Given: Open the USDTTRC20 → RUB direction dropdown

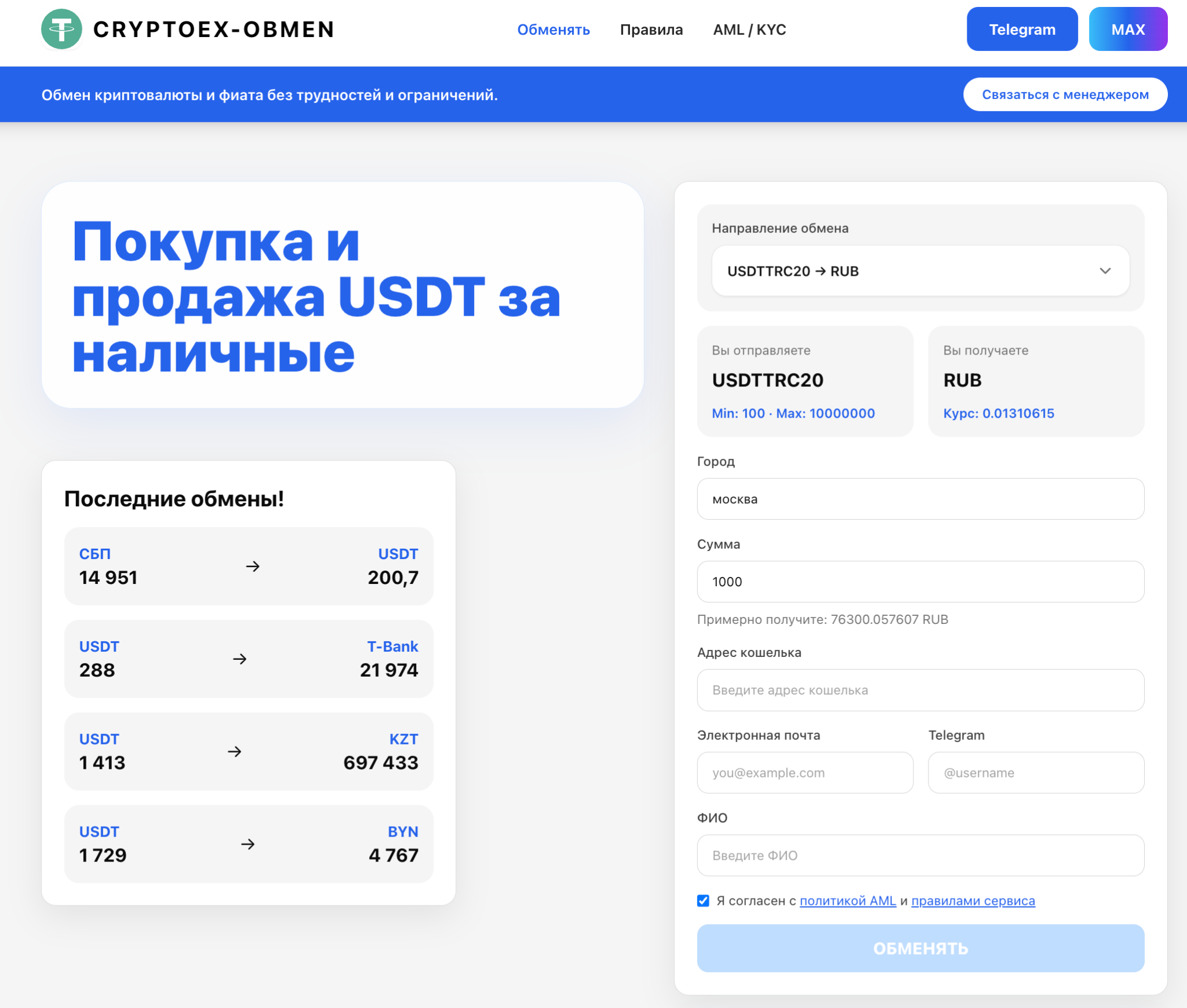Looking at the screenshot, I should click(x=920, y=271).
